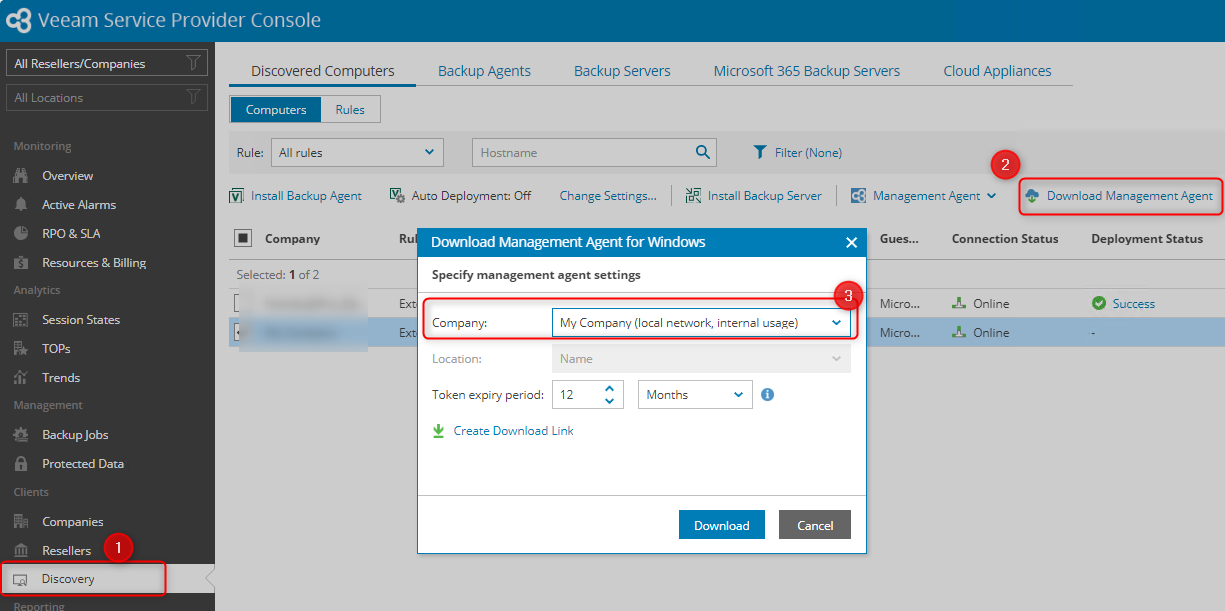Screen dimensions: 1225x611
Task: Open Active Alarms bell in sidebar
Action: tap(21, 205)
